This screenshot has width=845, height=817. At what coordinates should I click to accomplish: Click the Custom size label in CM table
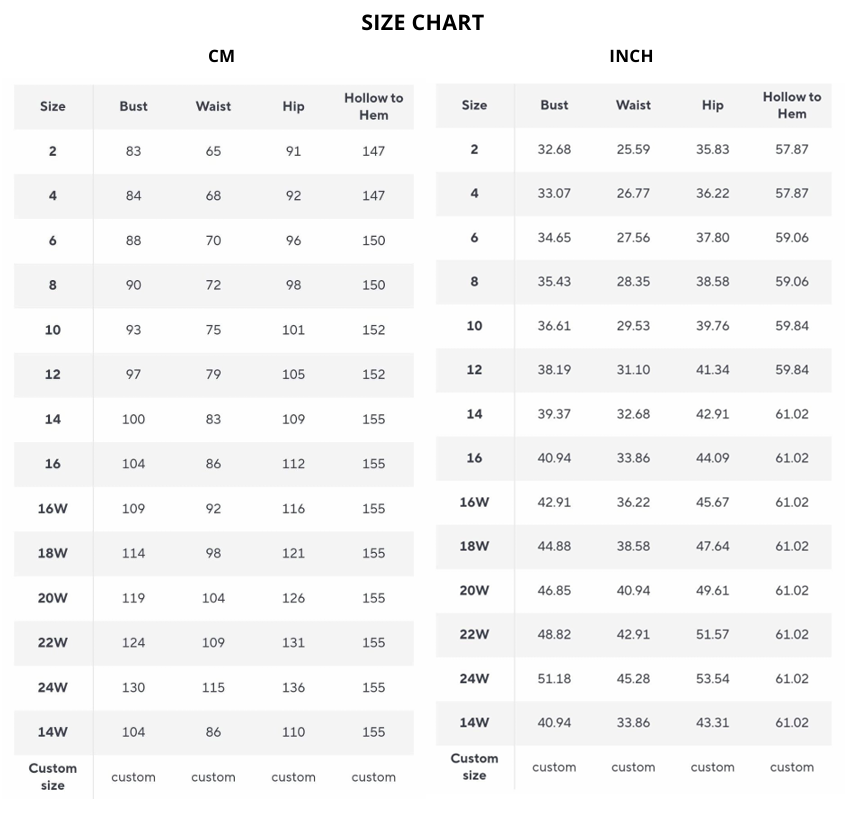pyautogui.click(x=53, y=776)
